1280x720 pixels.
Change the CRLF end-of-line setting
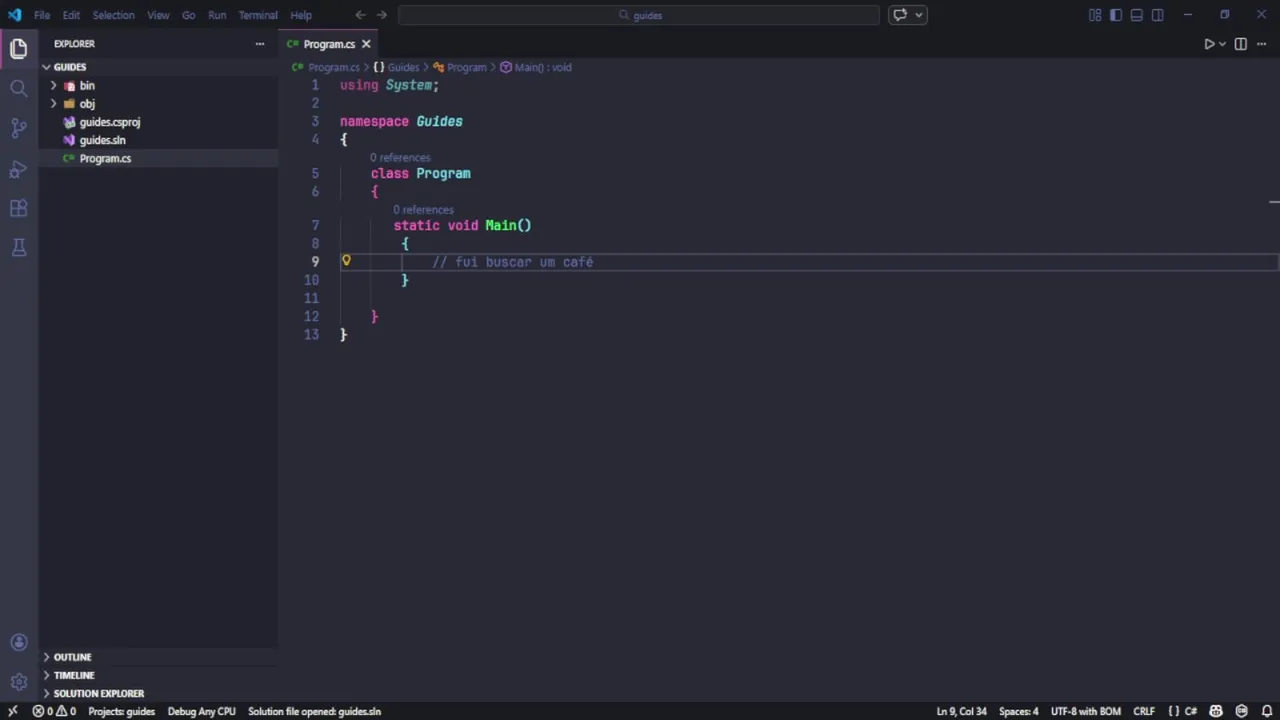pos(1144,712)
